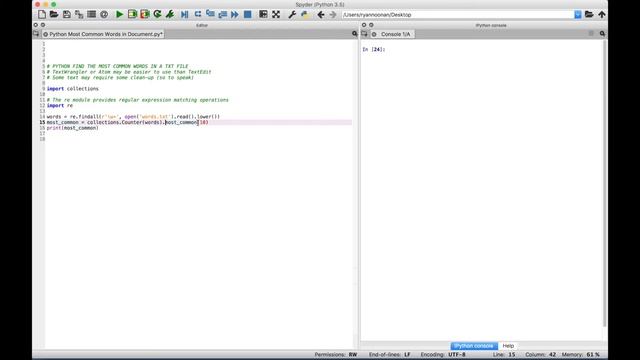This screenshot has height=360, width=640.
Task: Open the IPython console options icon
Action: (602, 34)
